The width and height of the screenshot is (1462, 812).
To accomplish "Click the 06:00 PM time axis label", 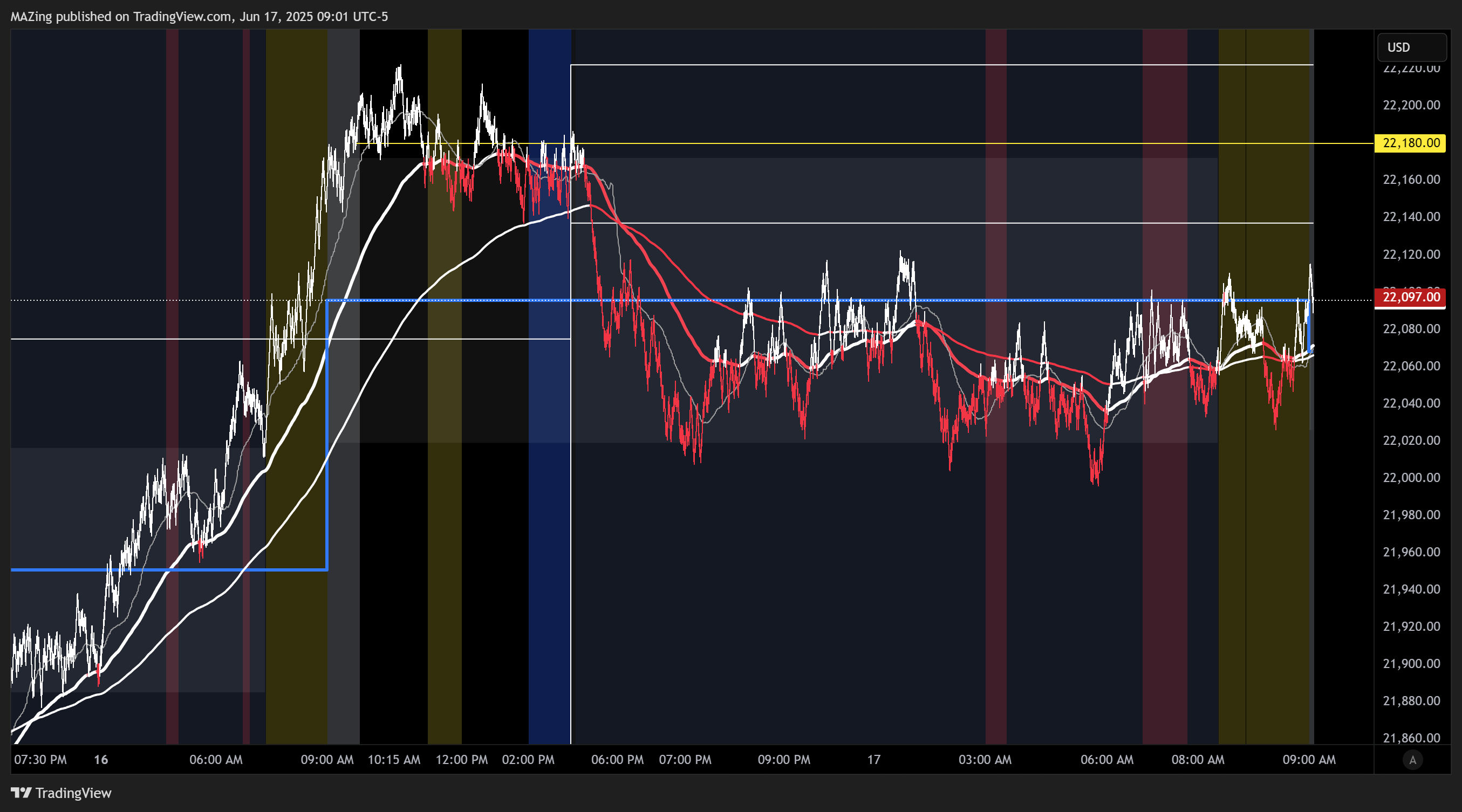I will pyautogui.click(x=618, y=760).
